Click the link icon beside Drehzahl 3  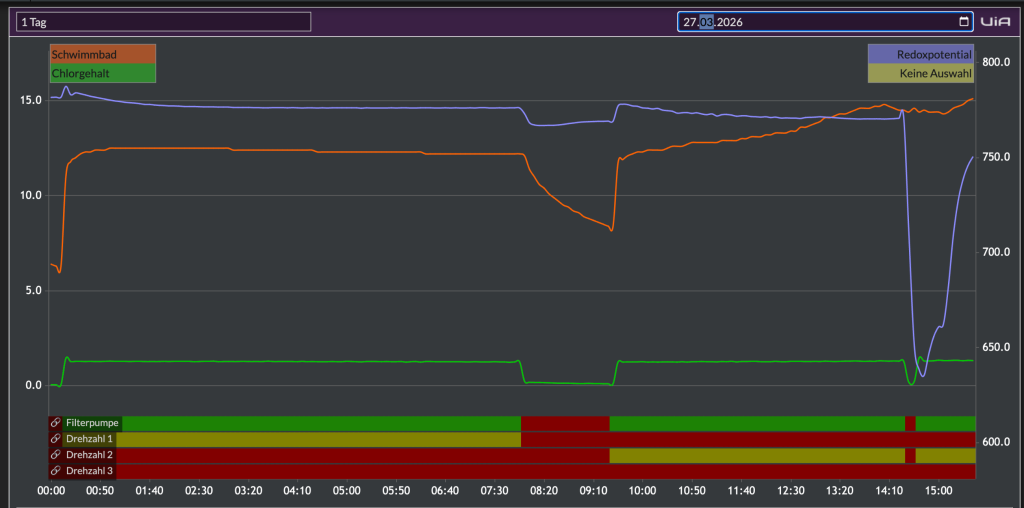click(56, 470)
